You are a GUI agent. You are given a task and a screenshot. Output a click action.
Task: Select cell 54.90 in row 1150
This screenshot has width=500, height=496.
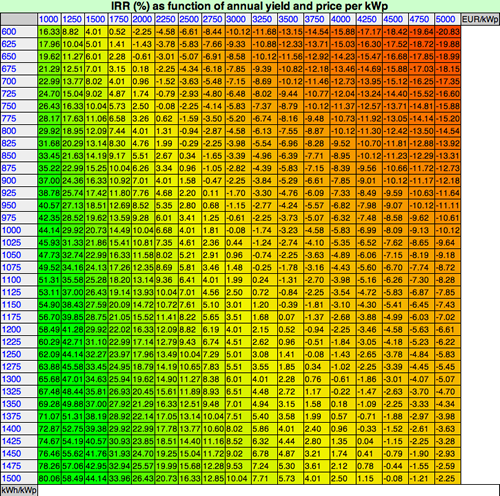click(x=49, y=305)
